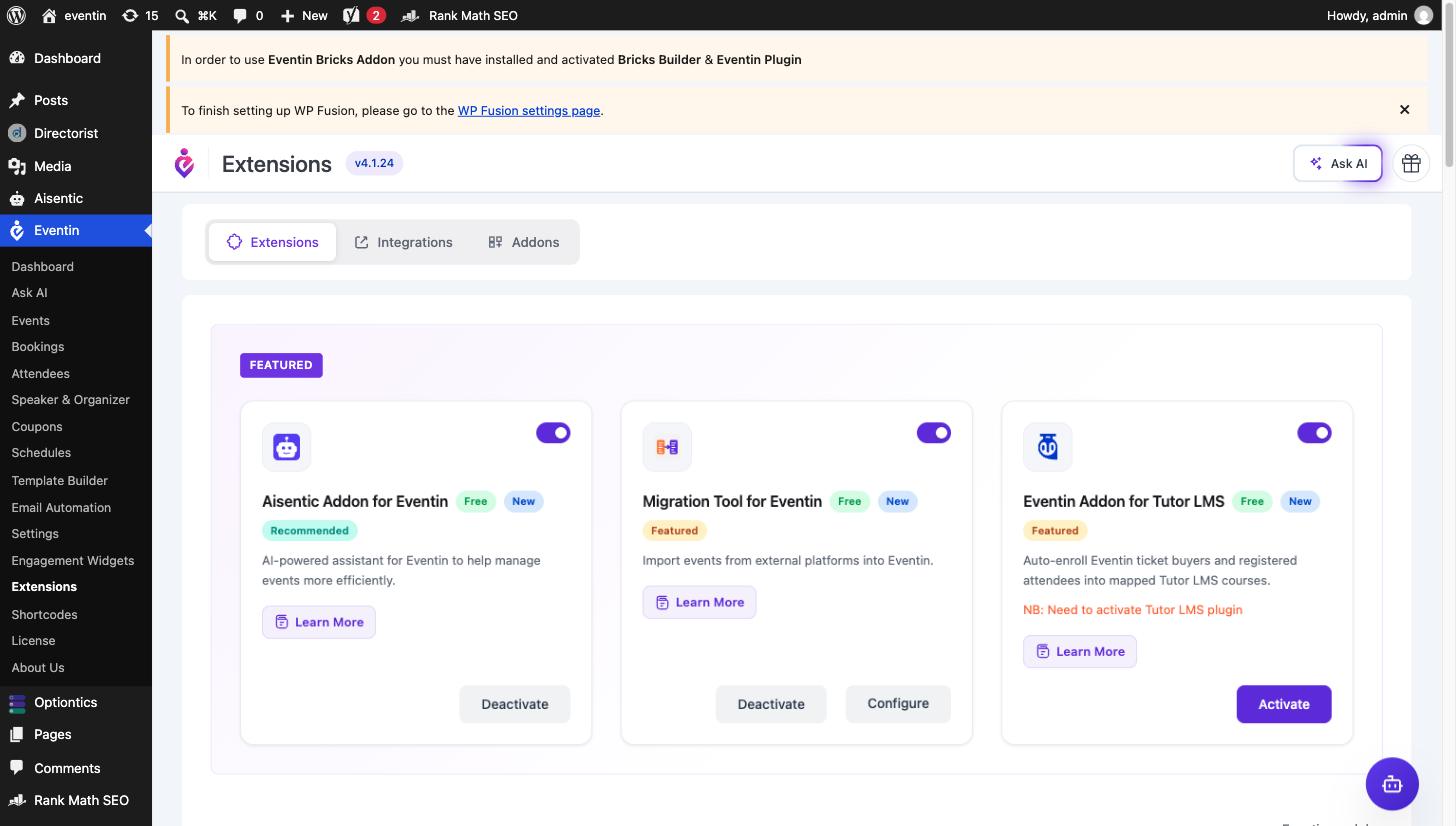Open the comments bubble icon in admin bar

[x=240, y=15]
